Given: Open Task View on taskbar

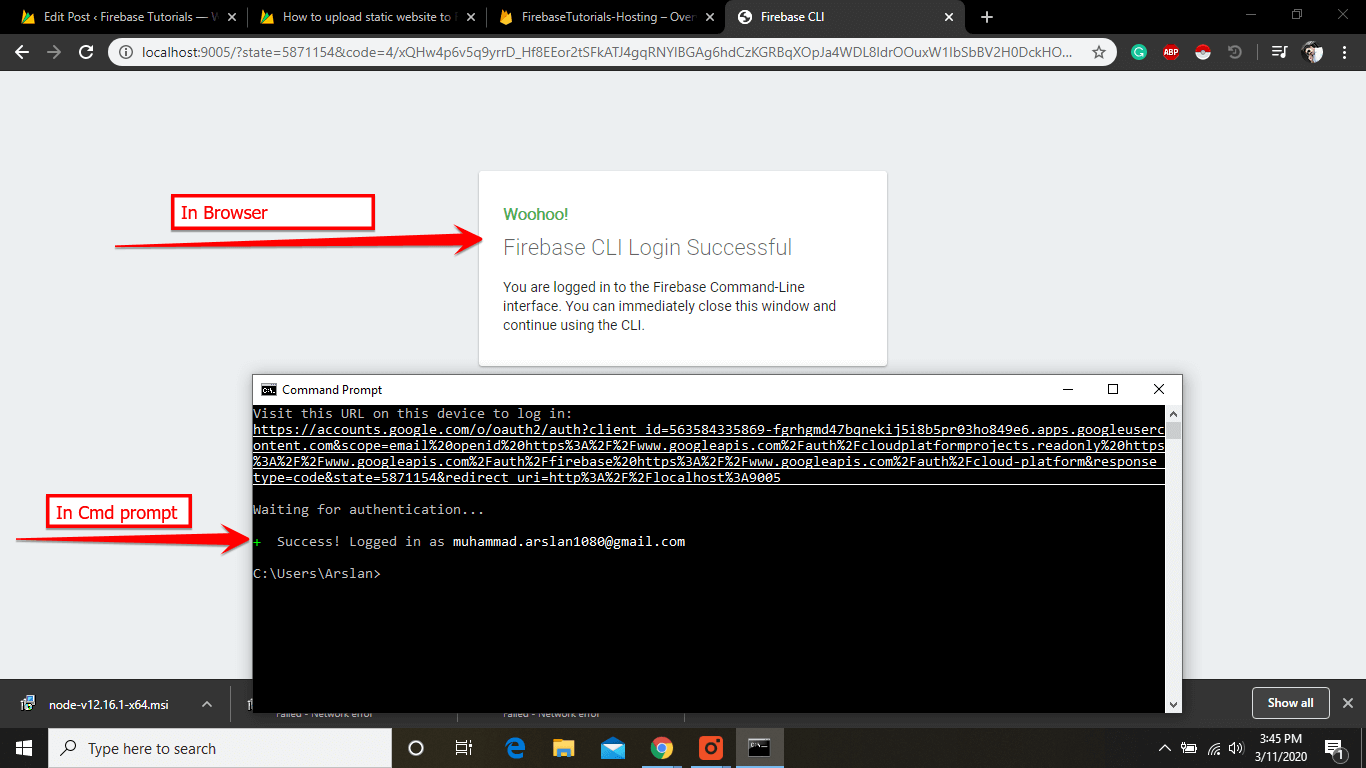Looking at the screenshot, I should [464, 748].
